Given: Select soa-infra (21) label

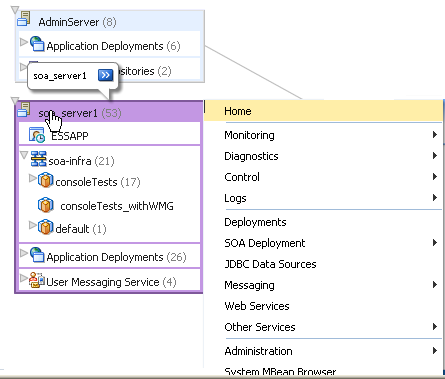Looking at the screenshot, I should [x=81, y=161].
